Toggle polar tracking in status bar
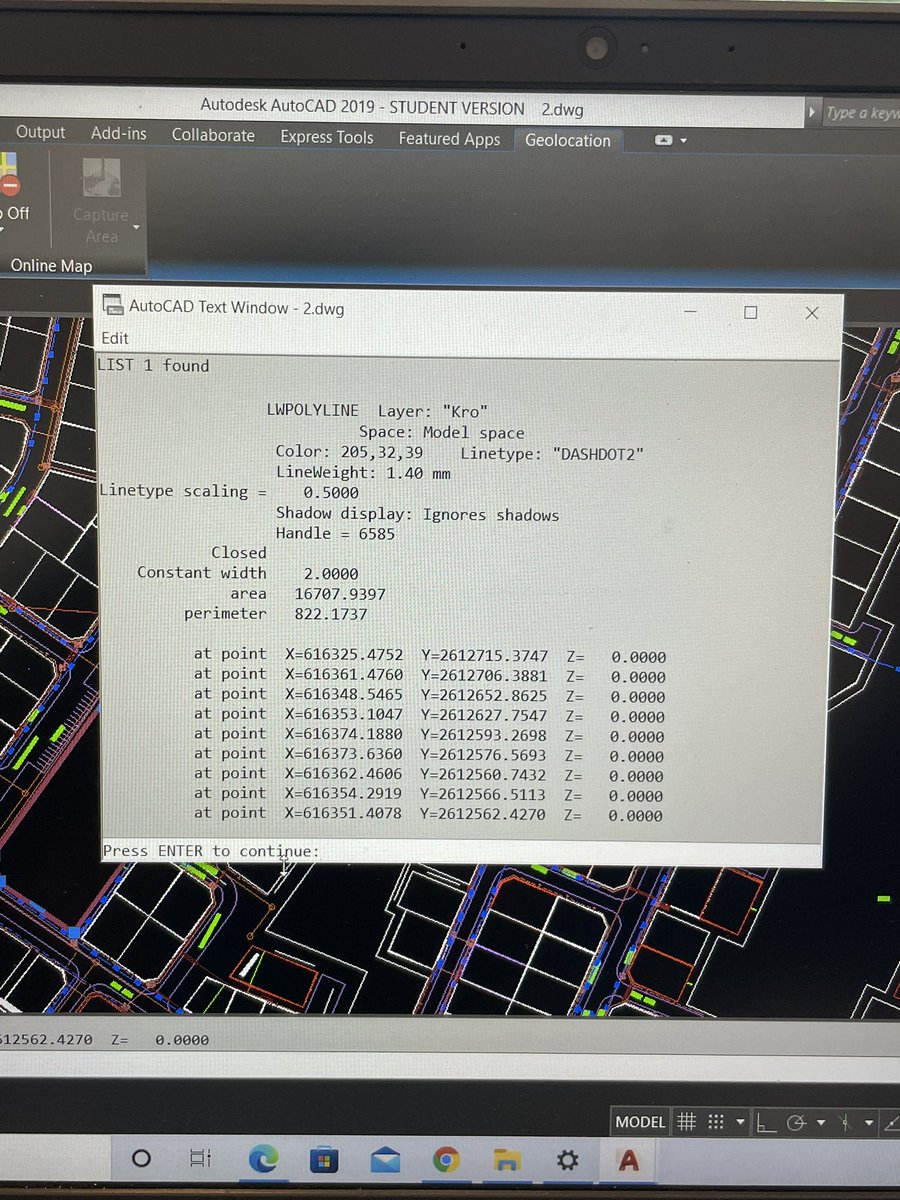900x1200 pixels. pyautogui.click(x=796, y=1123)
